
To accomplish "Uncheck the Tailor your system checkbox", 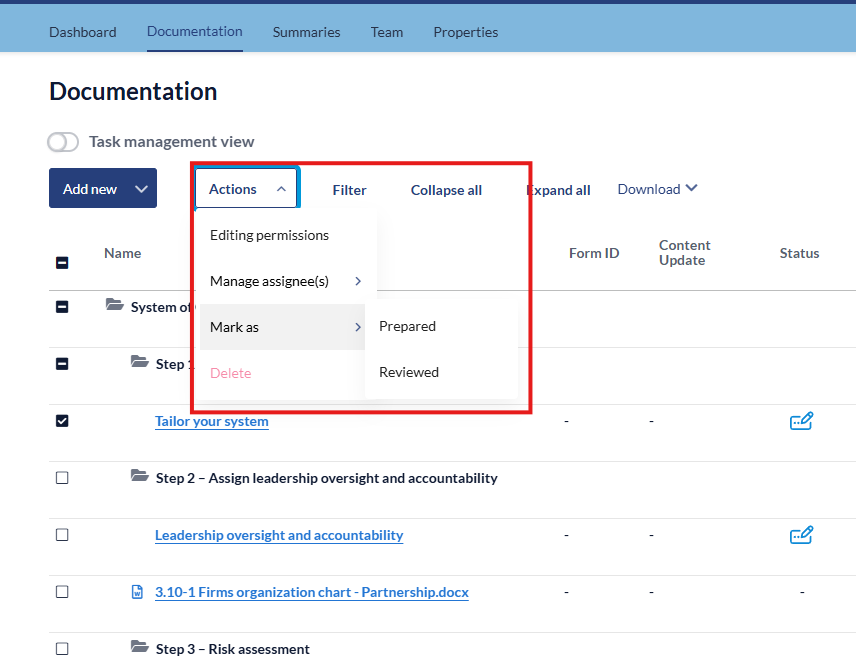I will [x=62, y=421].
